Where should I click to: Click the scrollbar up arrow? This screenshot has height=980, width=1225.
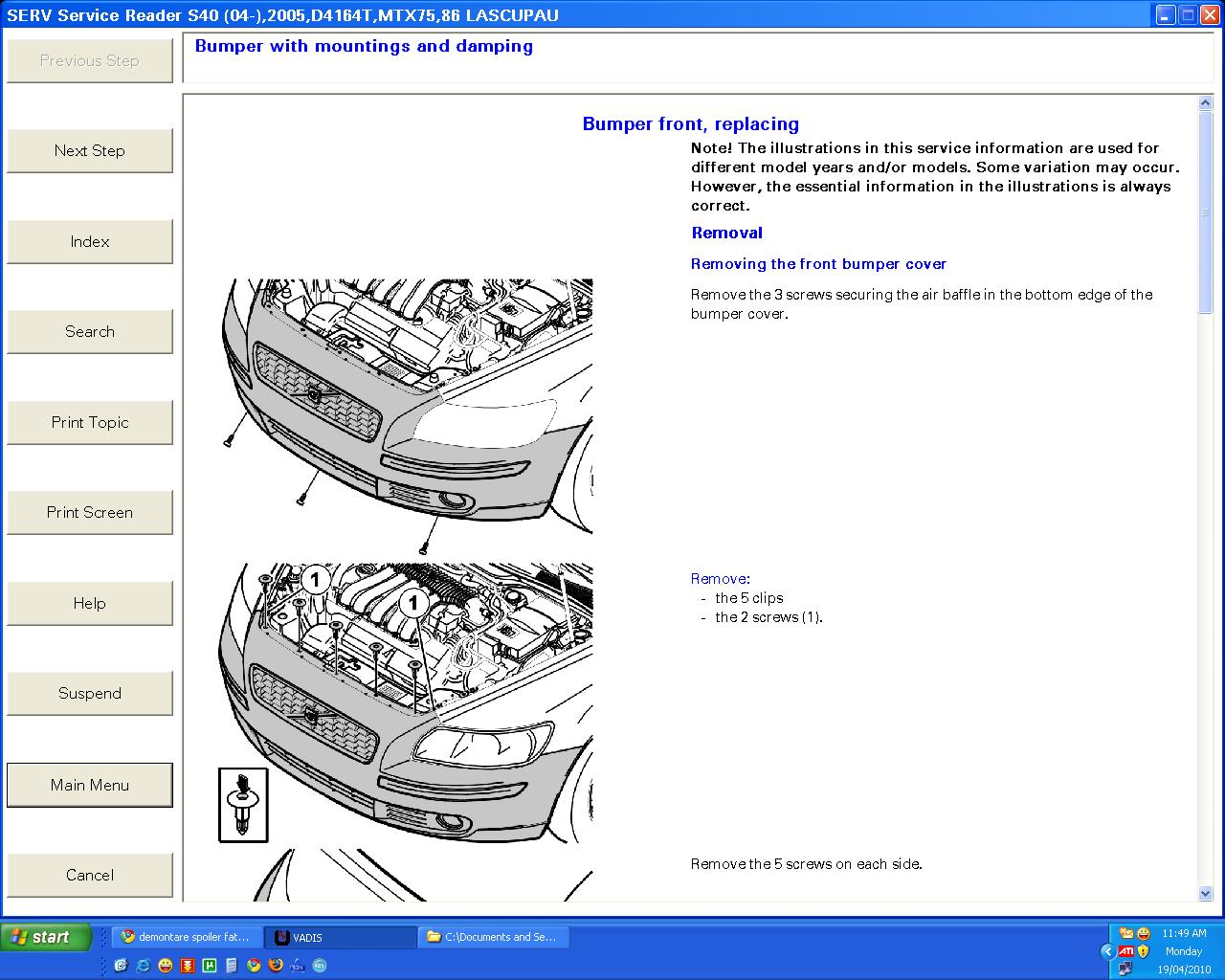point(1206,102)
